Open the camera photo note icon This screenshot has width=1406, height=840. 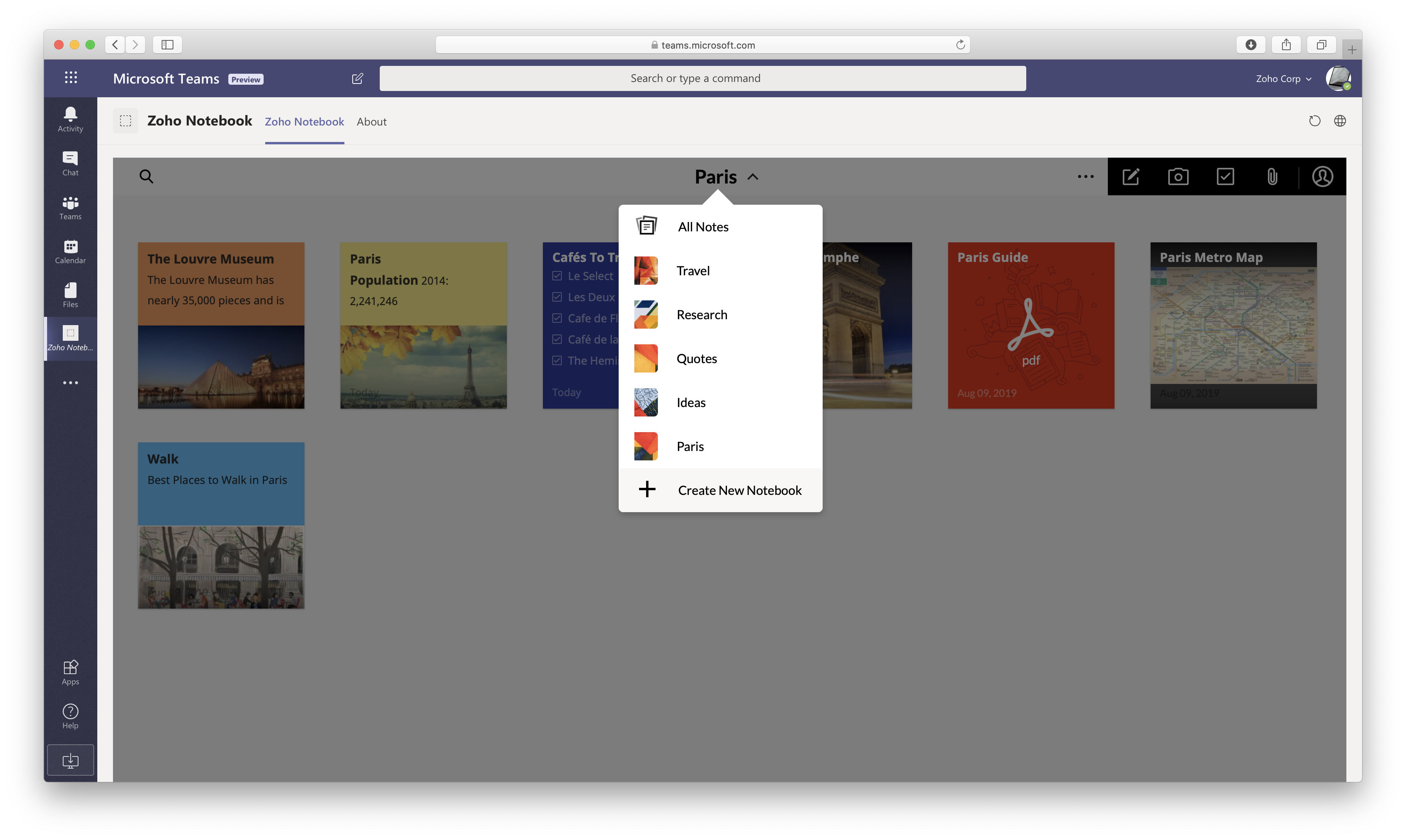pyautogui.click(x=1178, y=176)
